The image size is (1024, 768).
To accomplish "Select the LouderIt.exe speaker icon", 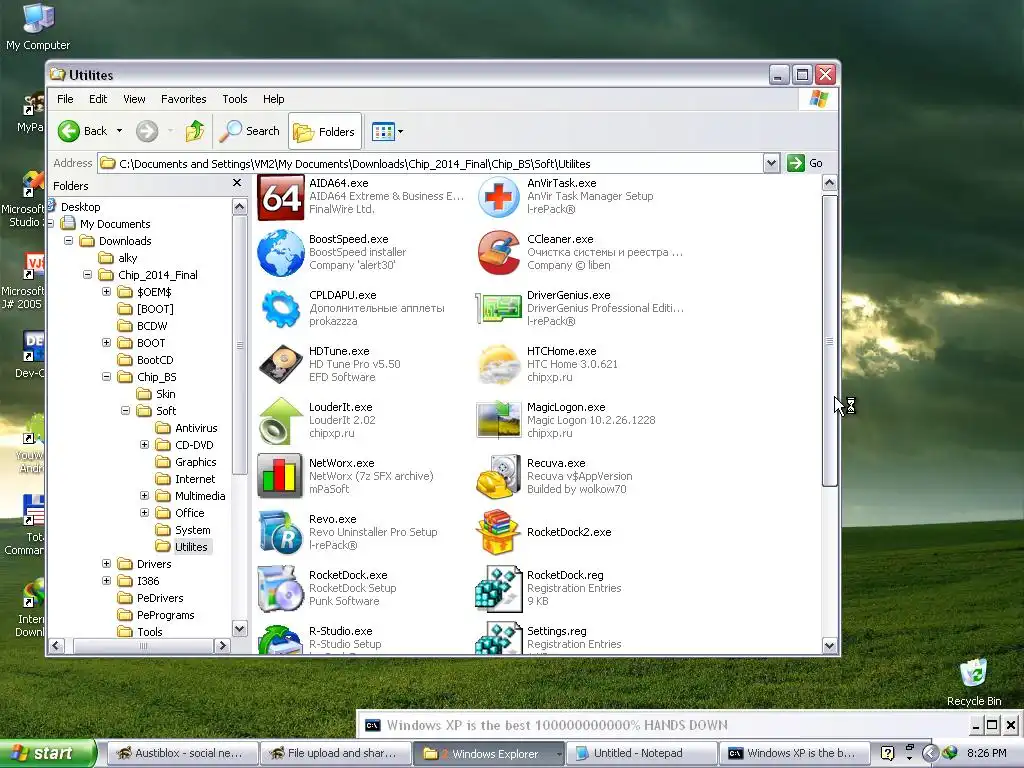I will click(281, 421).
